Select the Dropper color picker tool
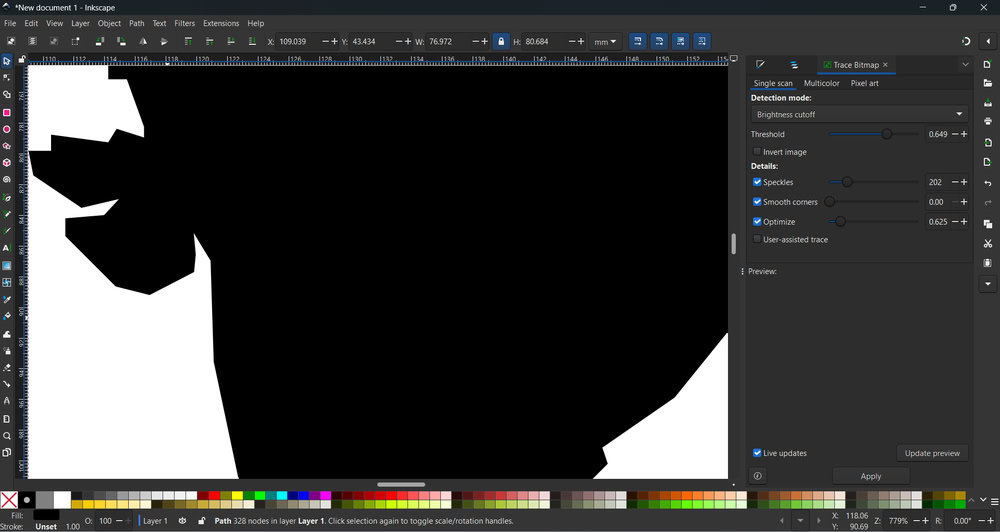The height and width of the screenshot is (532, 1000). [x=6, y=299]
